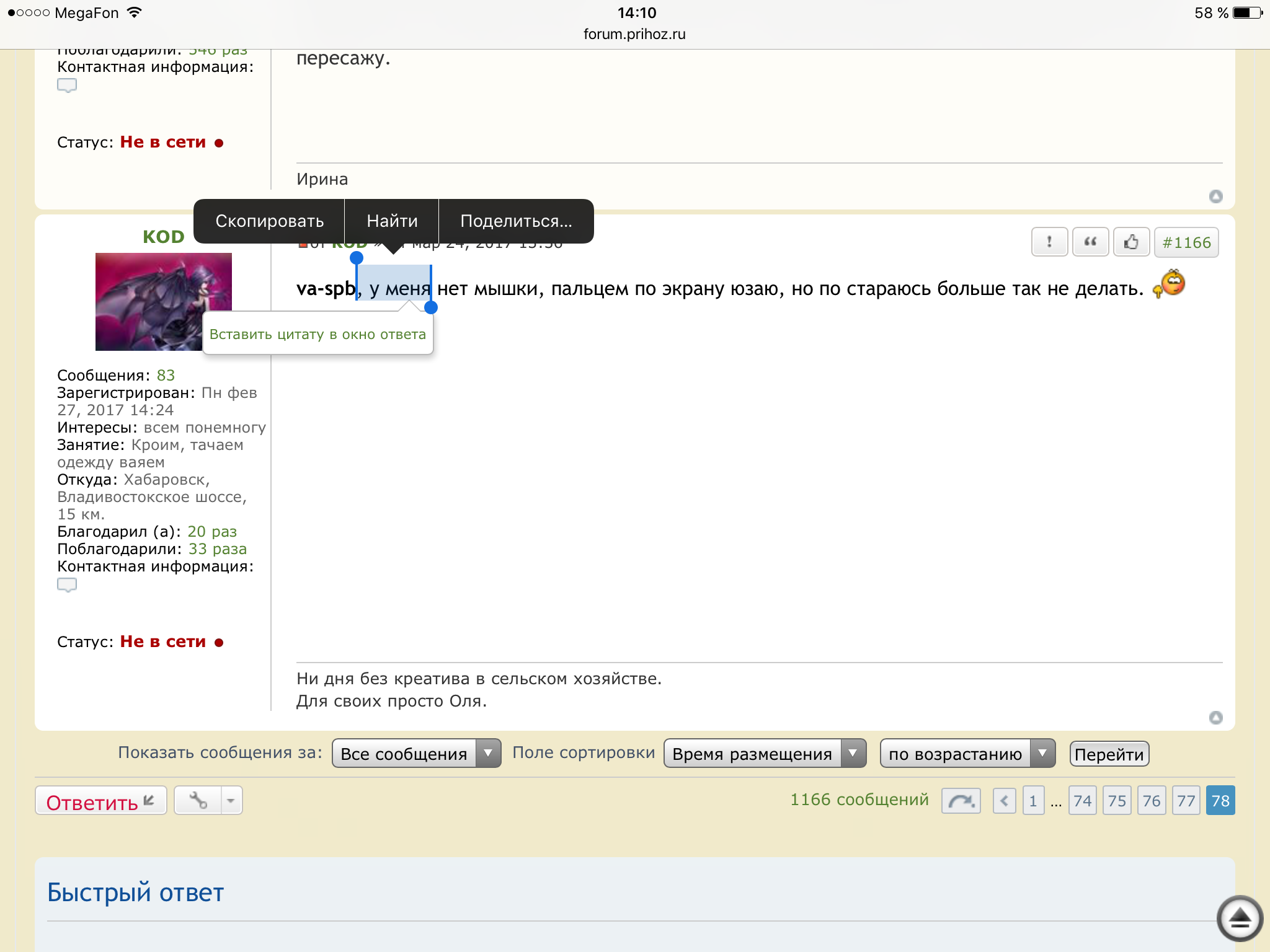The height and width of the screenshot is (952, 1270).
Task: Click the report post exclamation icon
Action: pos(1049,242)
